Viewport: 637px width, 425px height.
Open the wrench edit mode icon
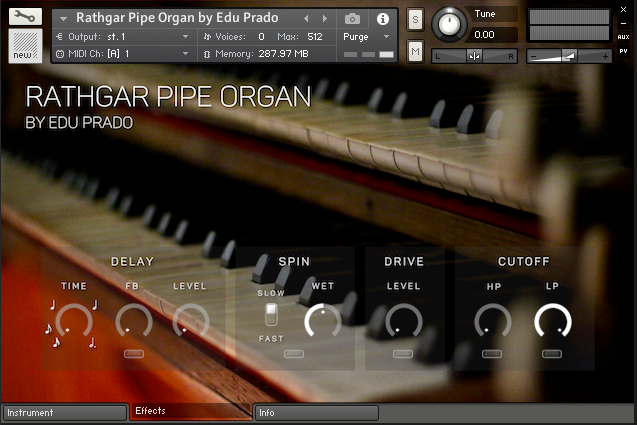click(25, 17)
